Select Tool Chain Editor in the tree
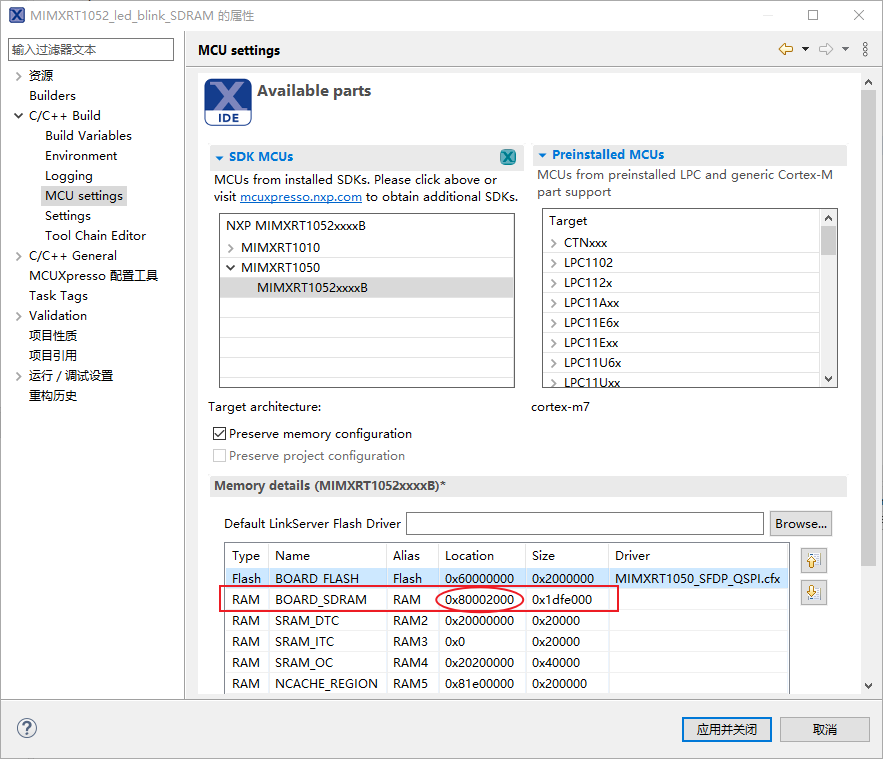 pos(95,235)
